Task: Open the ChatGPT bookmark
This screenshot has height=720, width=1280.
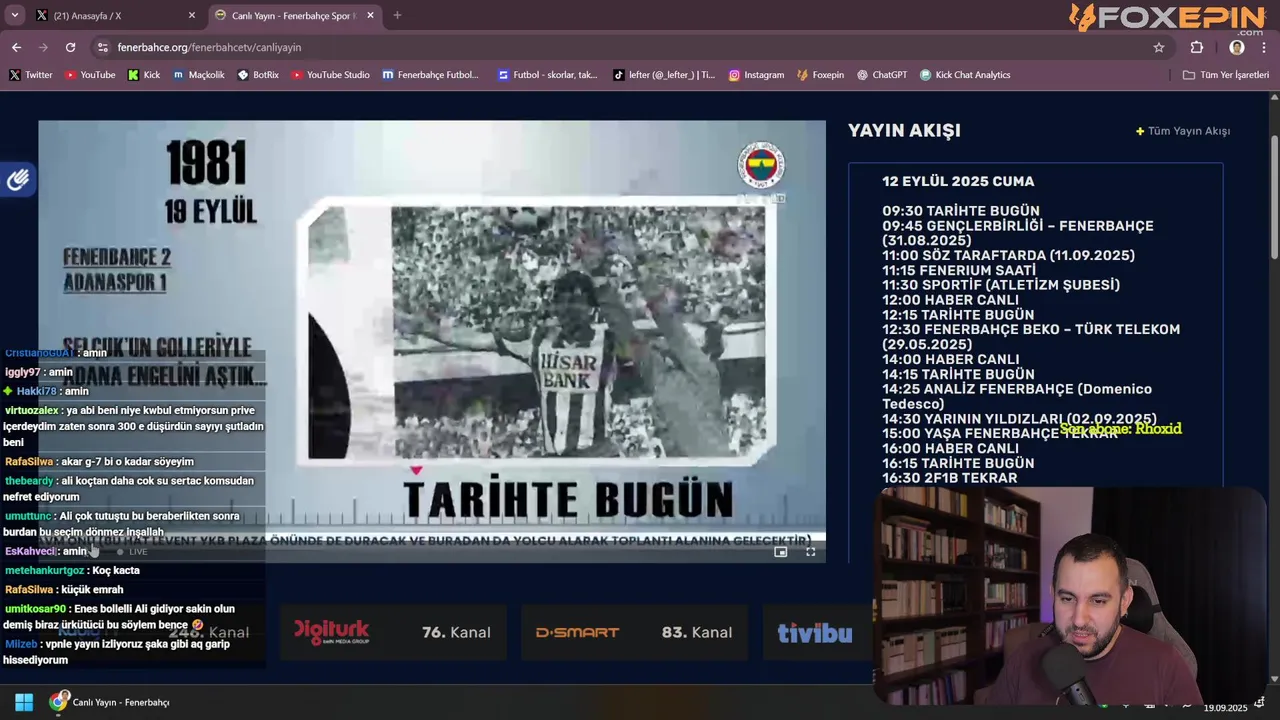Action: pos(881,75)
